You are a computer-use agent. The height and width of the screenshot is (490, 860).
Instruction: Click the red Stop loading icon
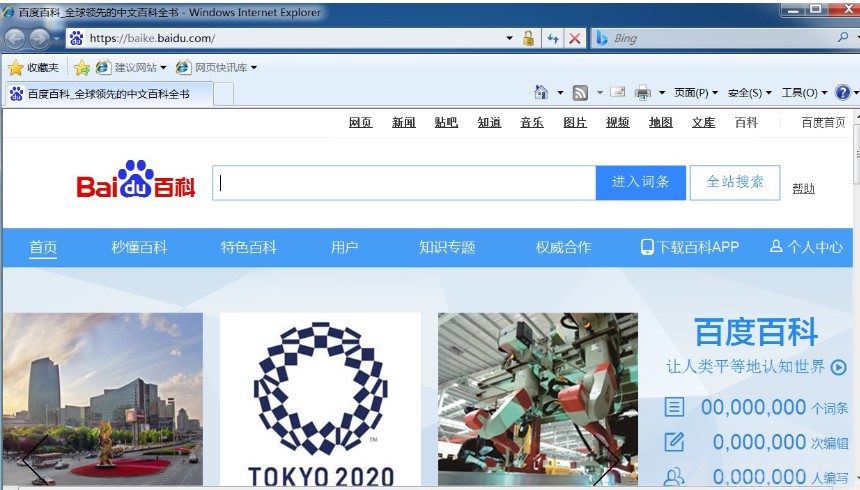tap(574, 38)
